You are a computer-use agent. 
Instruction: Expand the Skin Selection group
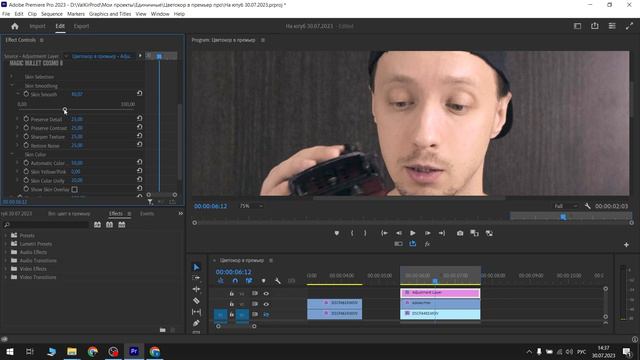[11, 76]
